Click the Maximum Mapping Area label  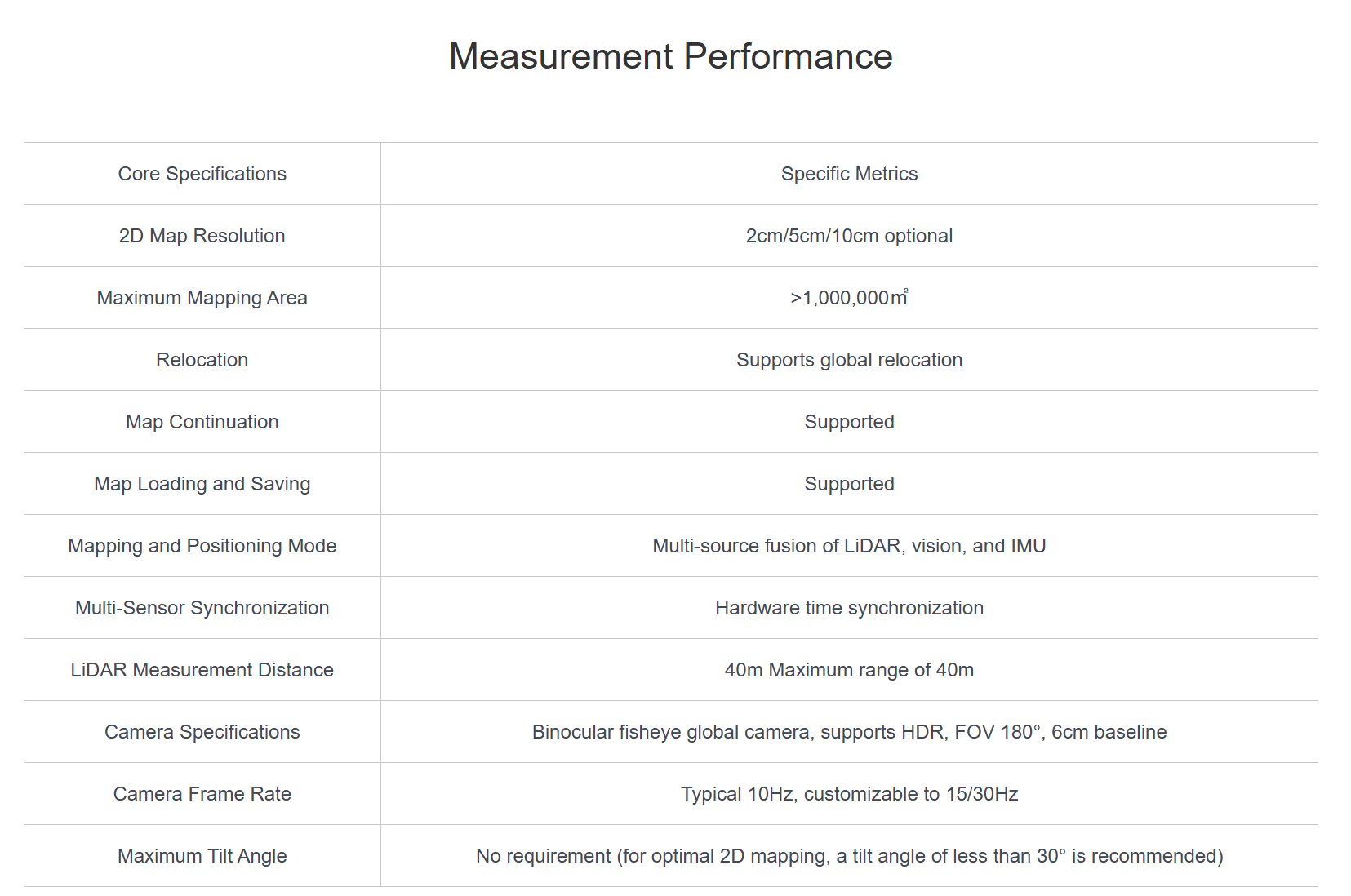click(x=202, y=298)
